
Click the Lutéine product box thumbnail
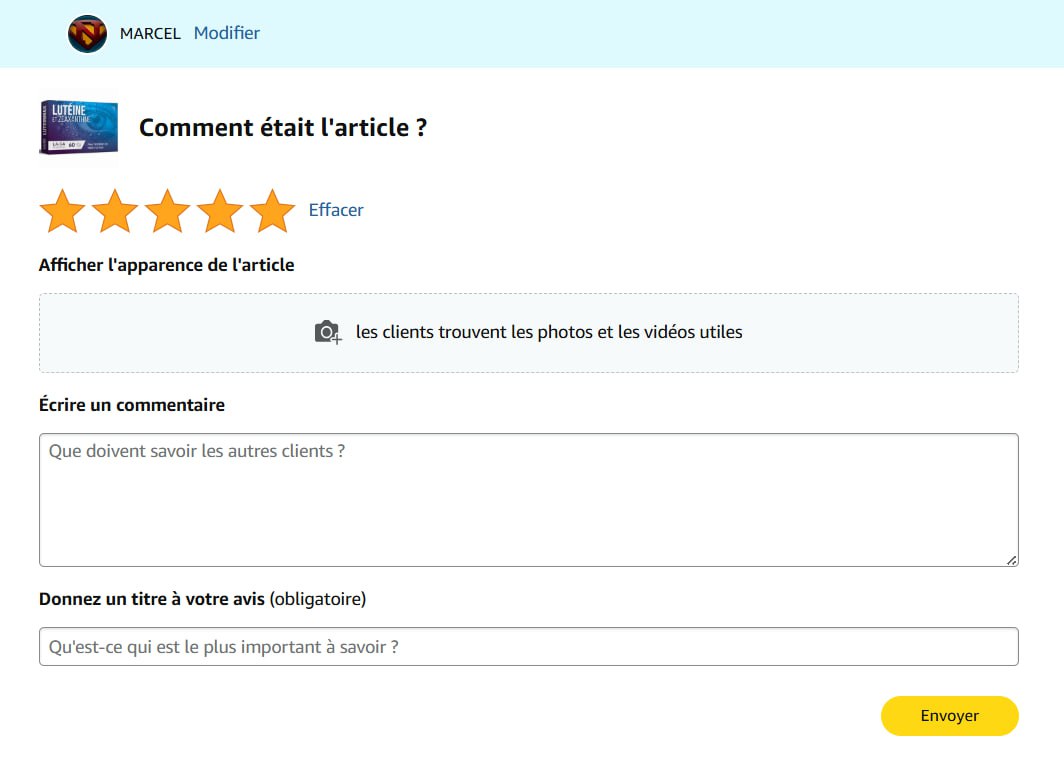pyautogui.click(x=78, y=127)
